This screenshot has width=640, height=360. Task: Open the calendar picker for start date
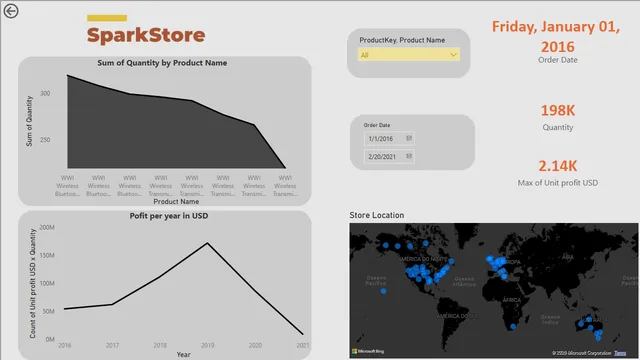point(409,138)
